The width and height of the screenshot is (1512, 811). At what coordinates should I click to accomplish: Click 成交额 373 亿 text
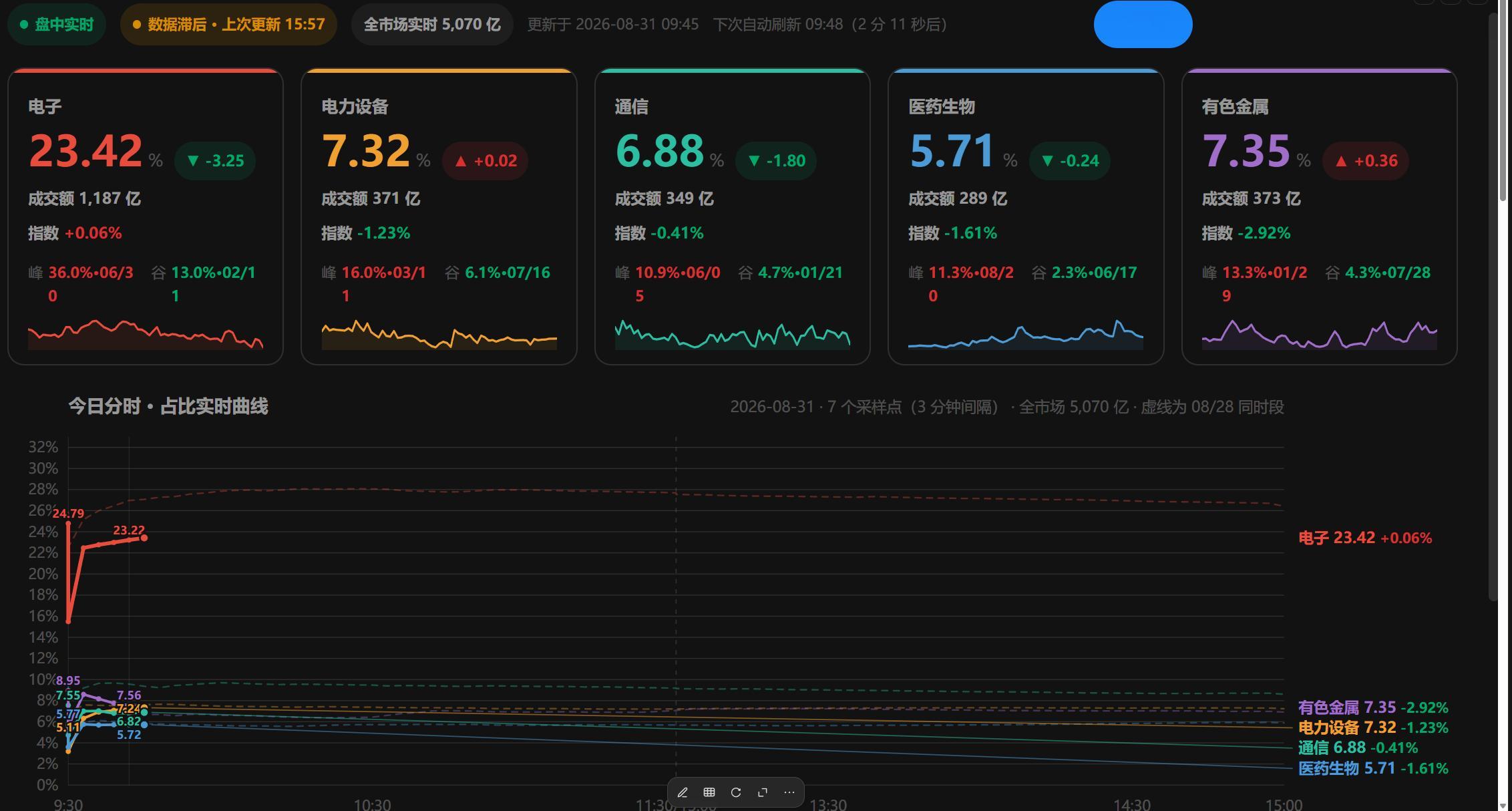[x=1251, y=198]
